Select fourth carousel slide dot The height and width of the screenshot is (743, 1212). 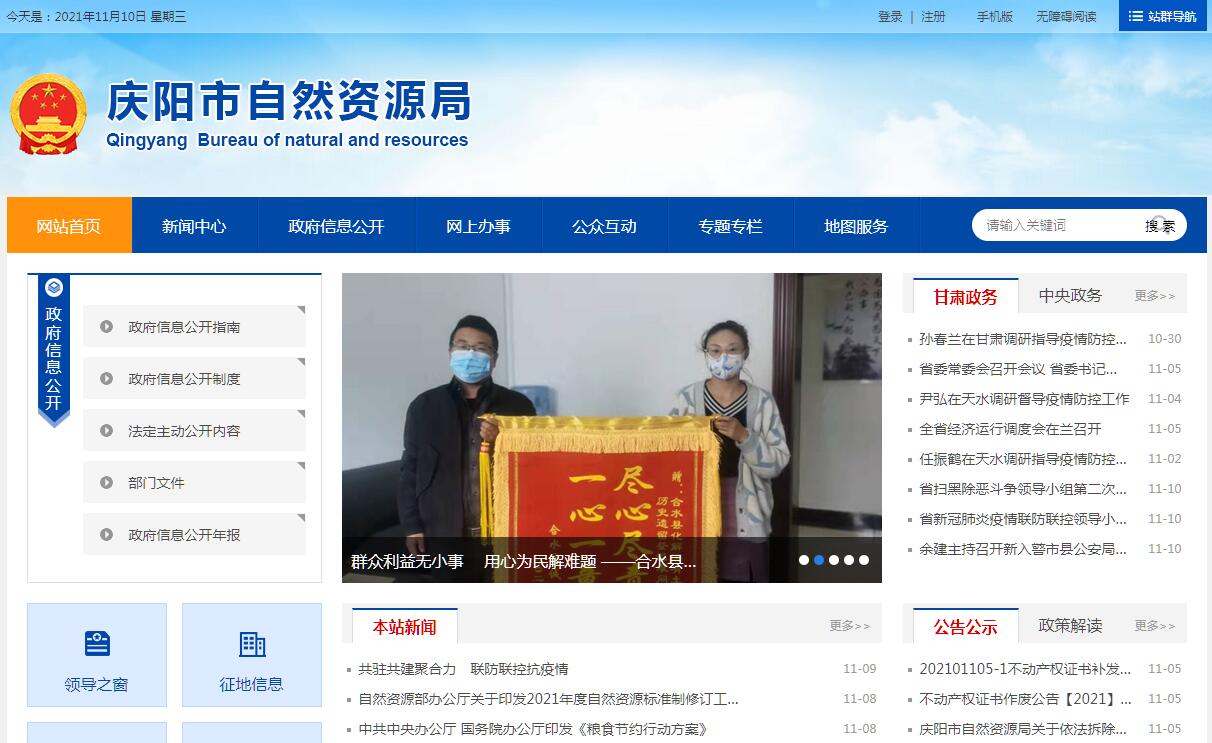pyautogui.click(x=849, y=560)
